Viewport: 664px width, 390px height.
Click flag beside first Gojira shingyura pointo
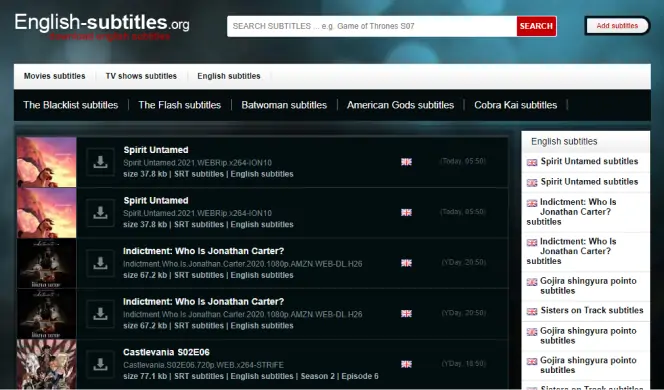coord(532,282)
